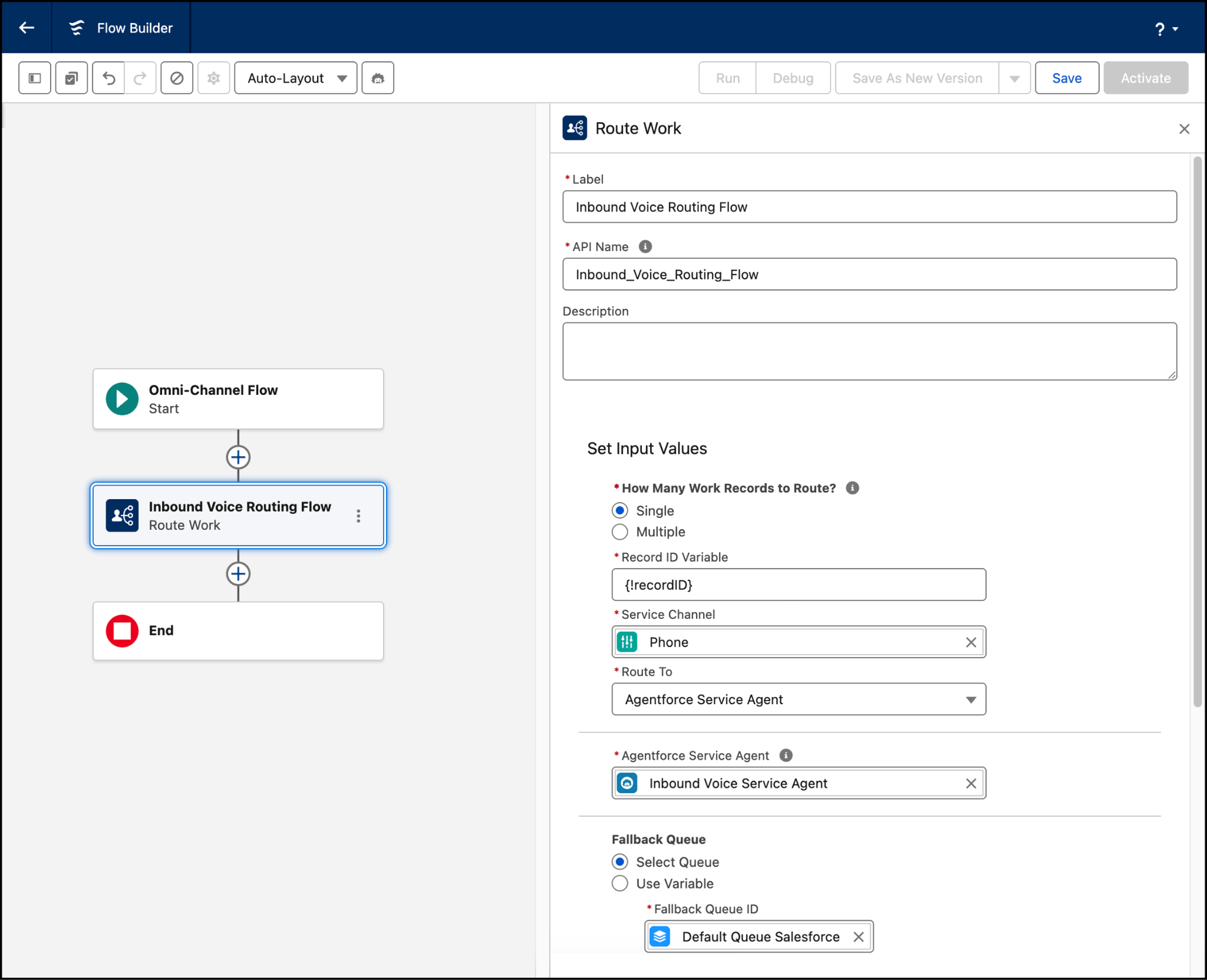Click the Route Work panel header icon
1207x980 pixels.
point(575,128)
